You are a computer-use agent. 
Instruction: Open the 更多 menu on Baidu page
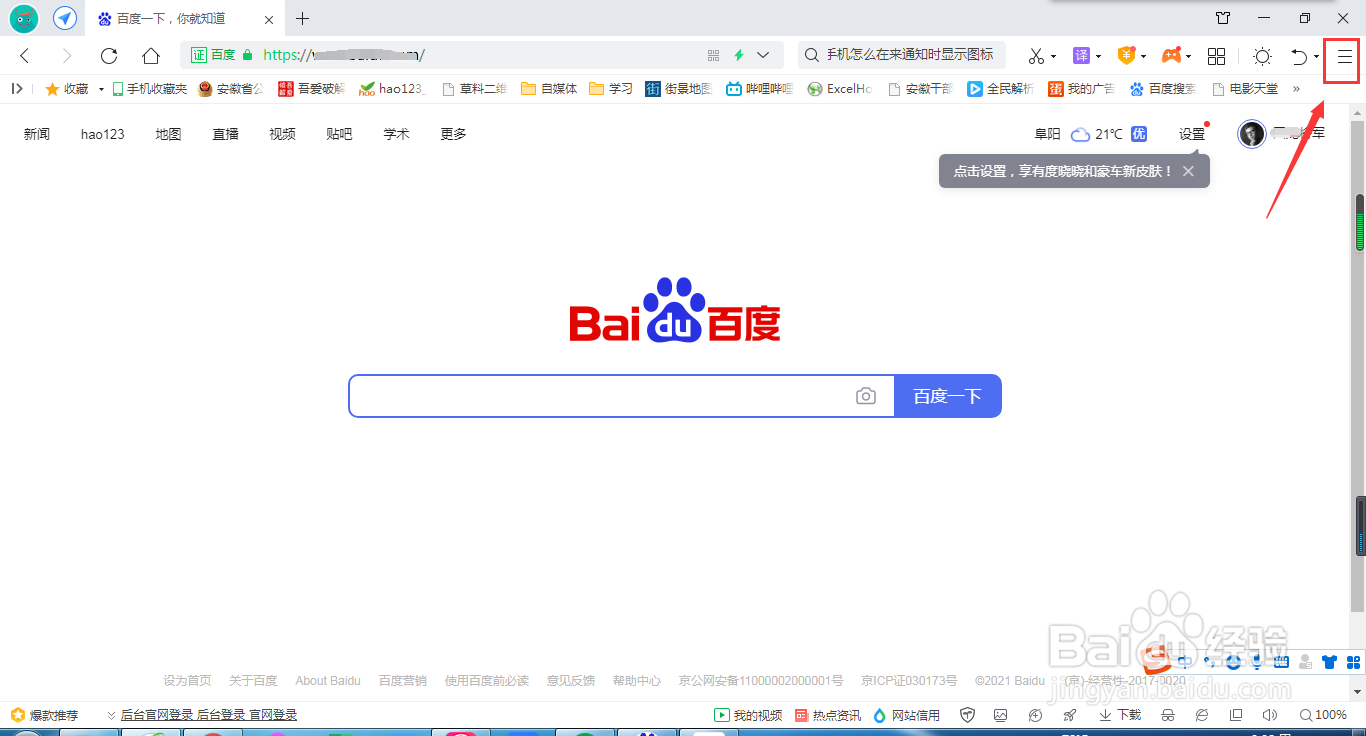[x=454, y=134]
